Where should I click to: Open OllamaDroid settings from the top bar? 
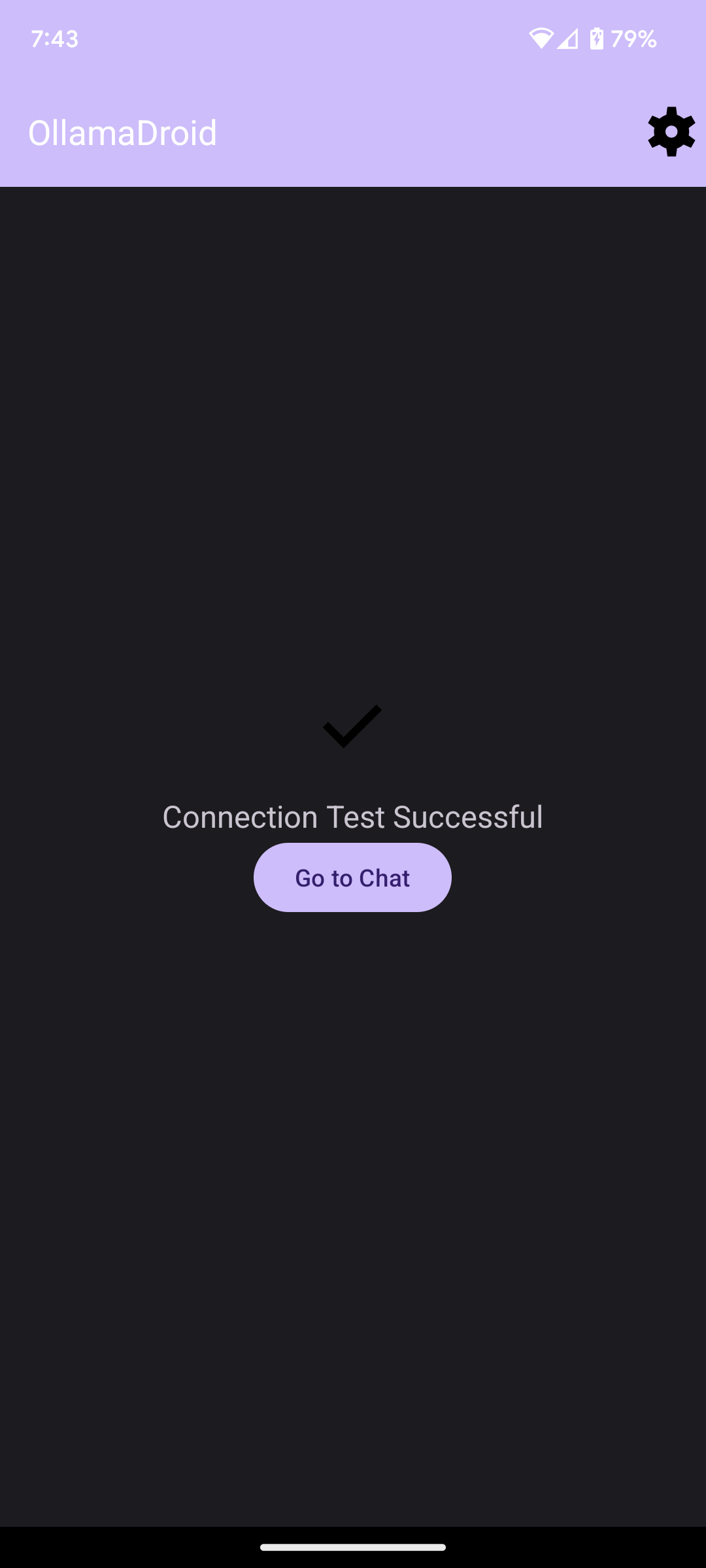pyautogui.click(x=671, y=132)
